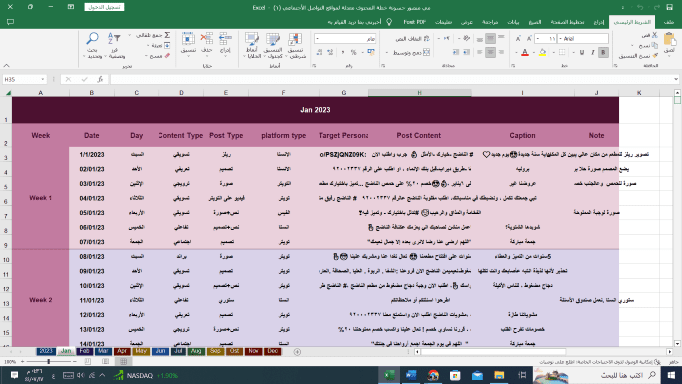The width and height of the screenshot is (682, 384).
Task: Add a new sheet with plus button
Action: (298, 351)
